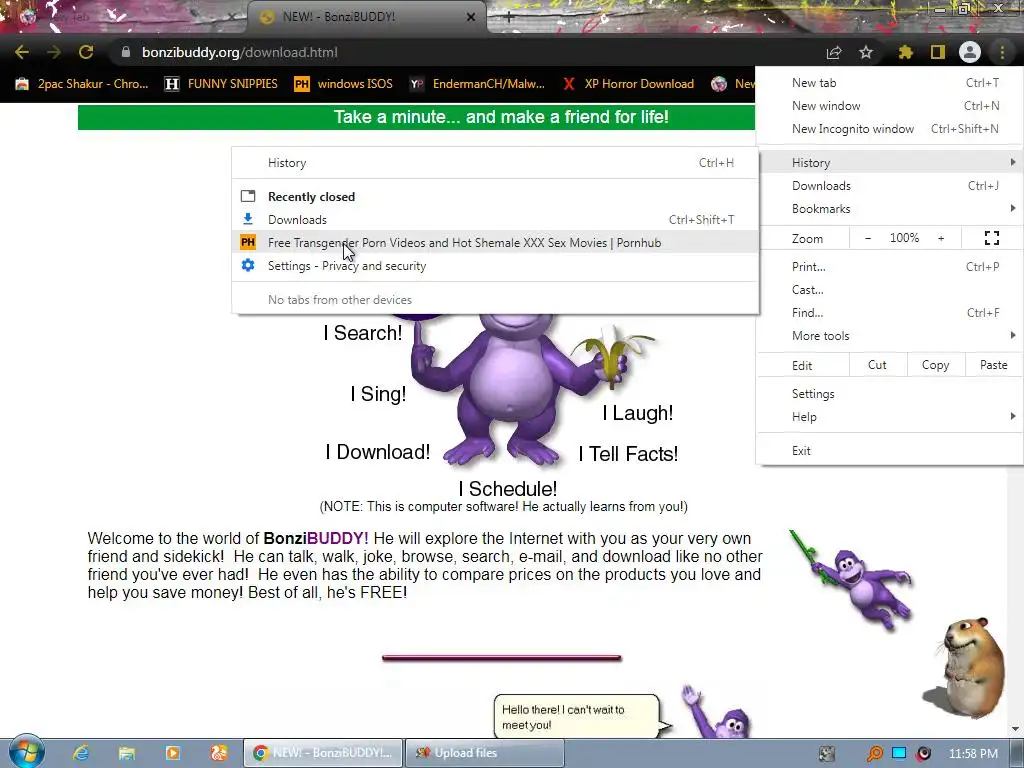Bookmark this page with the star icon
1024x768 pixels.
pyautogui.click(x=866, y=52)
